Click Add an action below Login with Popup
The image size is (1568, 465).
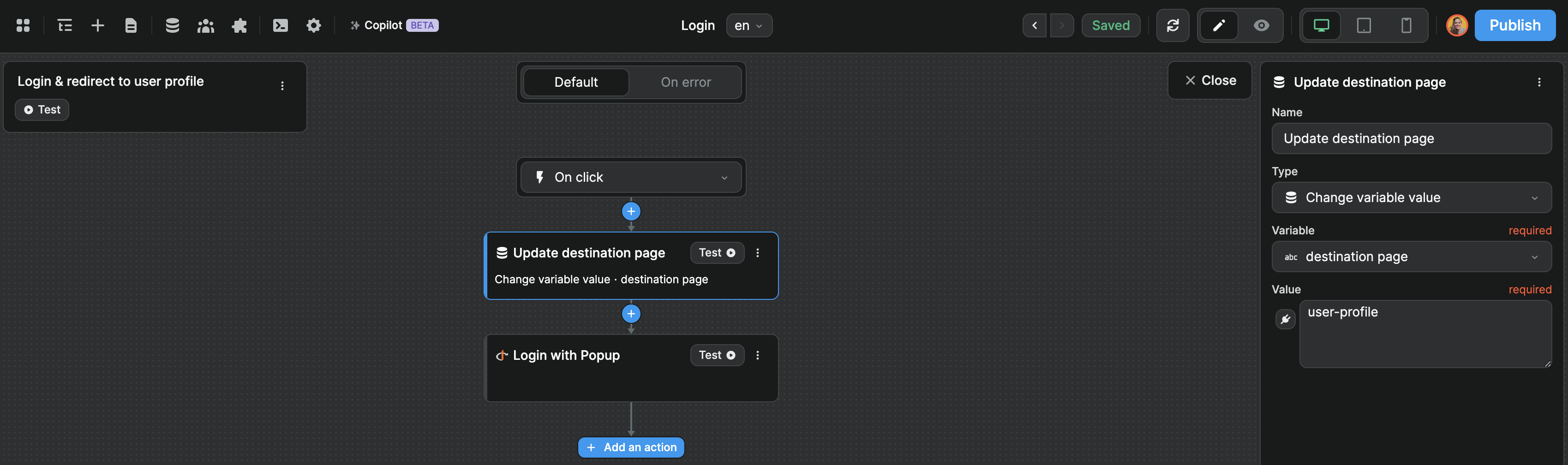631,447
